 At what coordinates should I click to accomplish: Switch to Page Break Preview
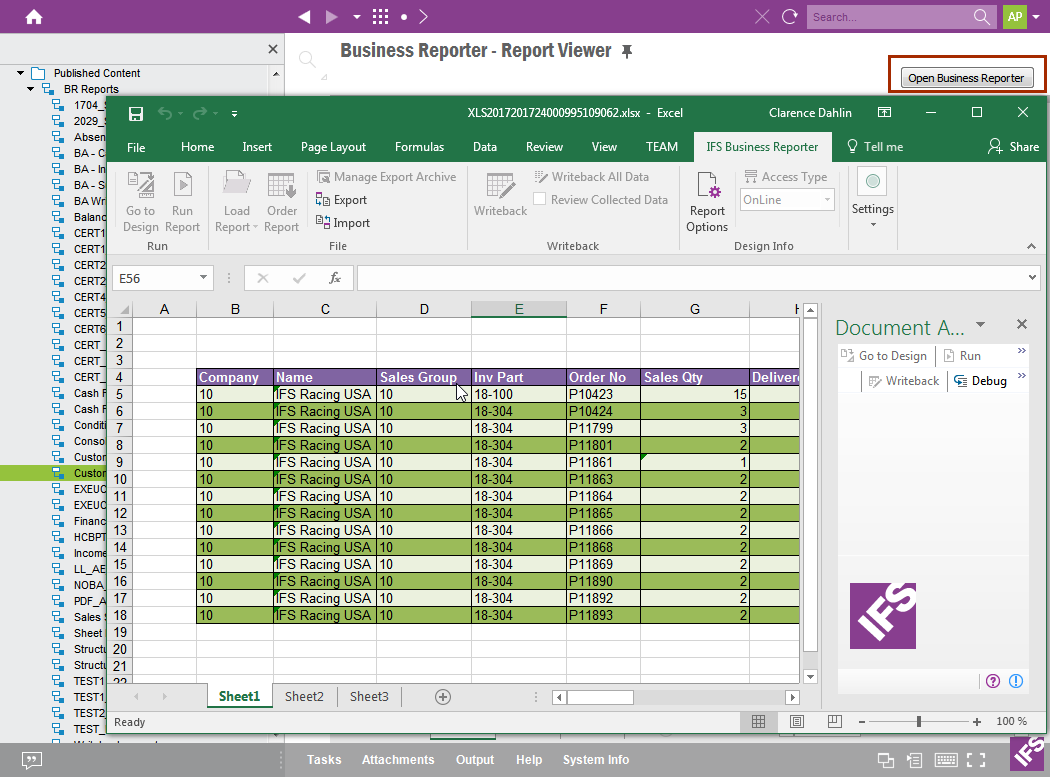coord(834,721)
